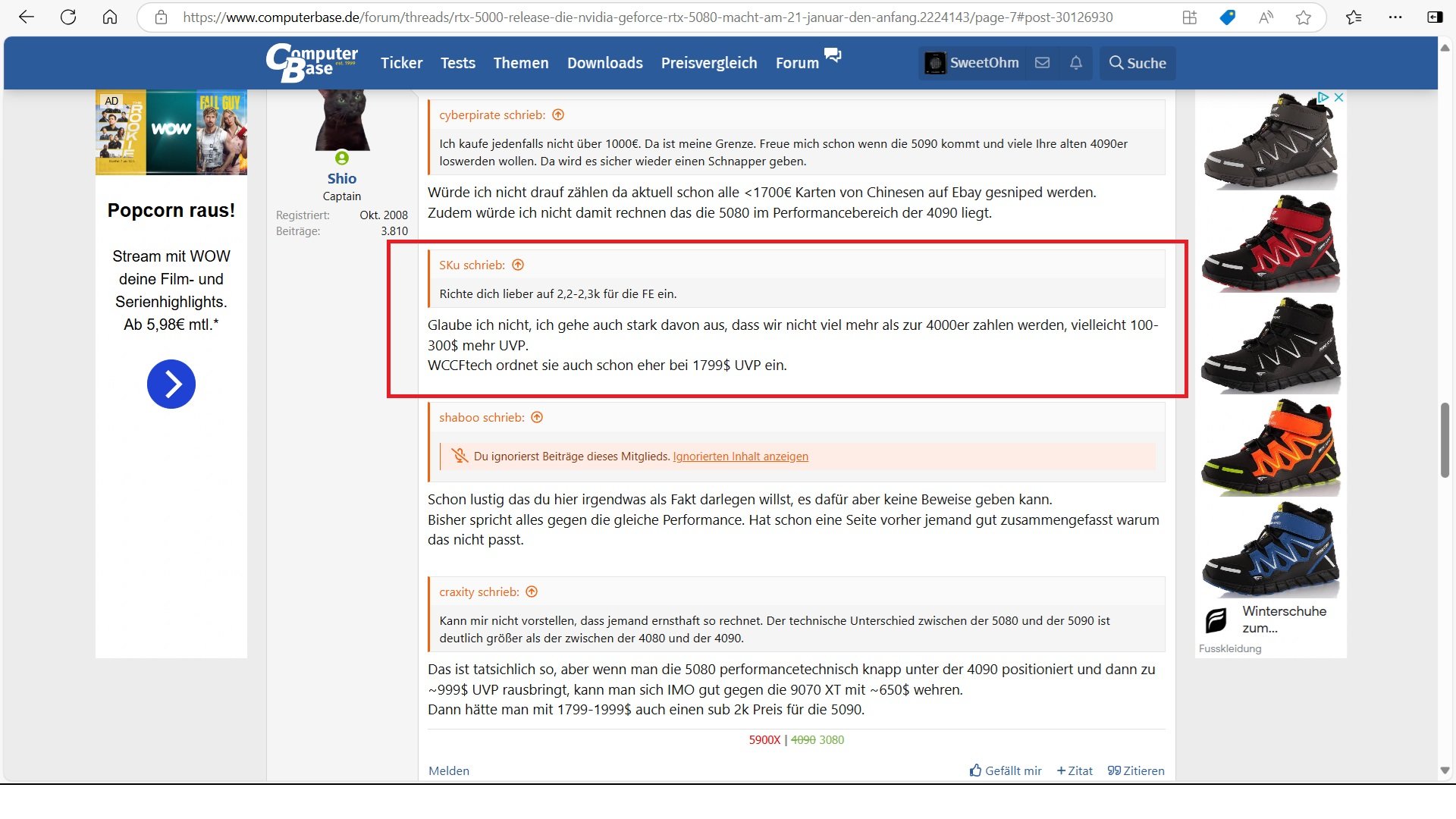
Task: Click the Melden report link
Action: [448, 770]
